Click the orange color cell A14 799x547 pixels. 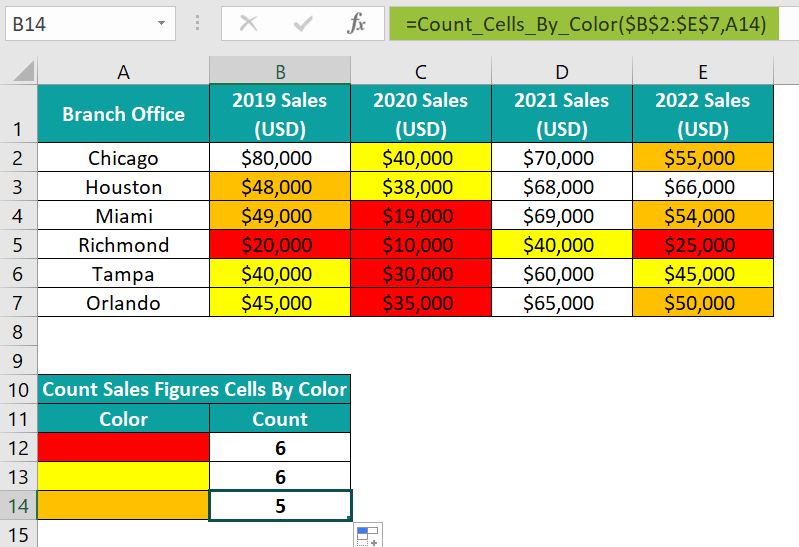point(123,506)
